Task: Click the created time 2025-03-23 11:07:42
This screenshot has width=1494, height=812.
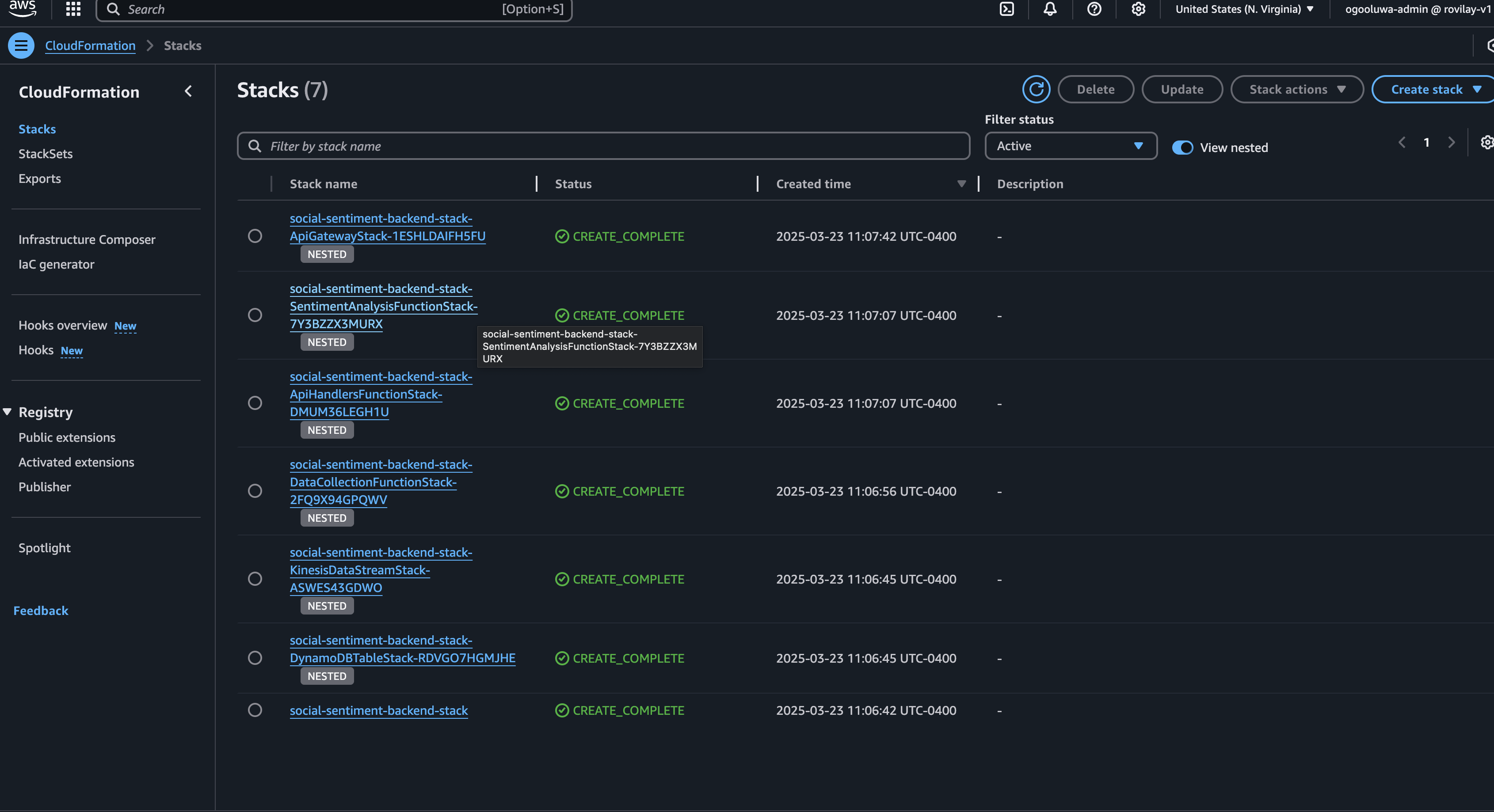Action: click(866, 236)
